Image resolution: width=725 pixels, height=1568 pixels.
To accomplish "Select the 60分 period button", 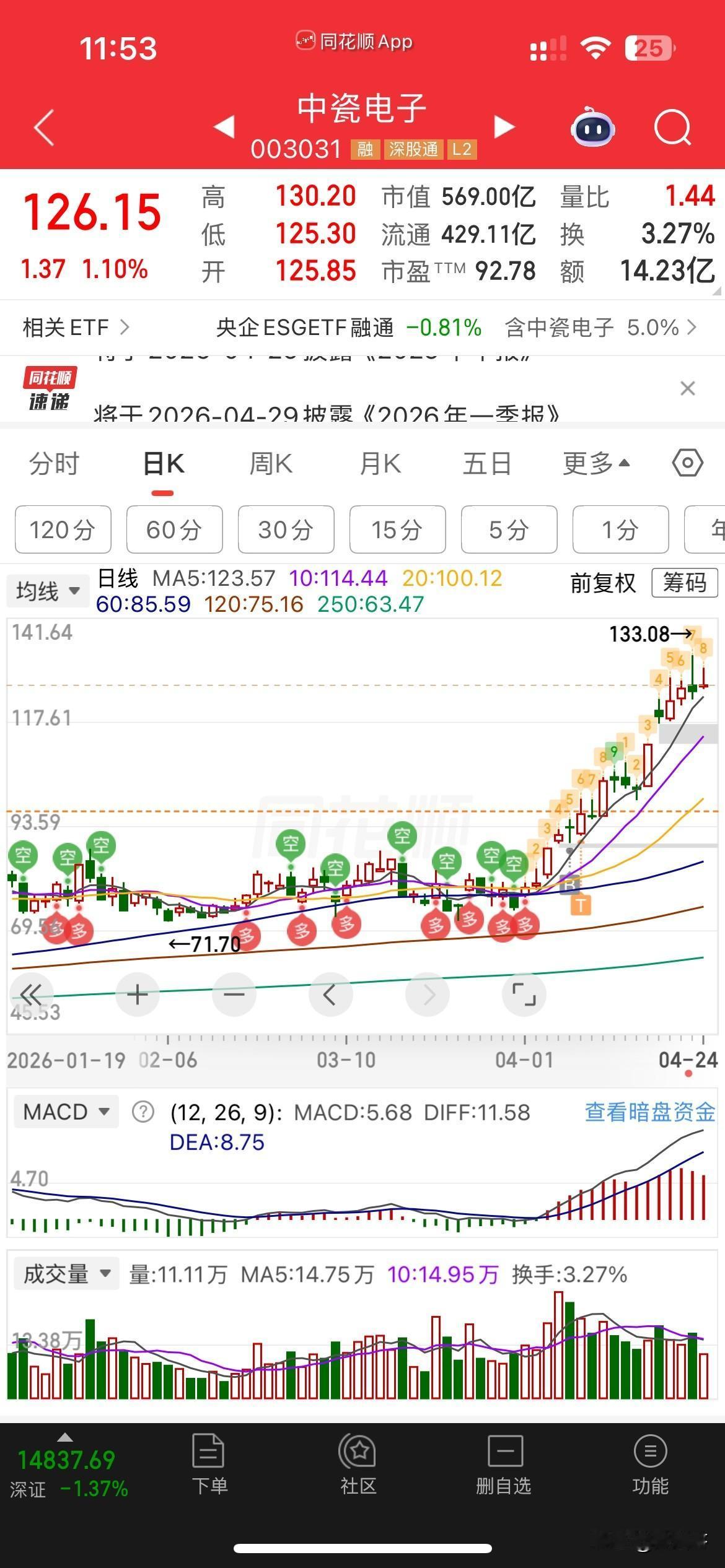I will [174, 529].
